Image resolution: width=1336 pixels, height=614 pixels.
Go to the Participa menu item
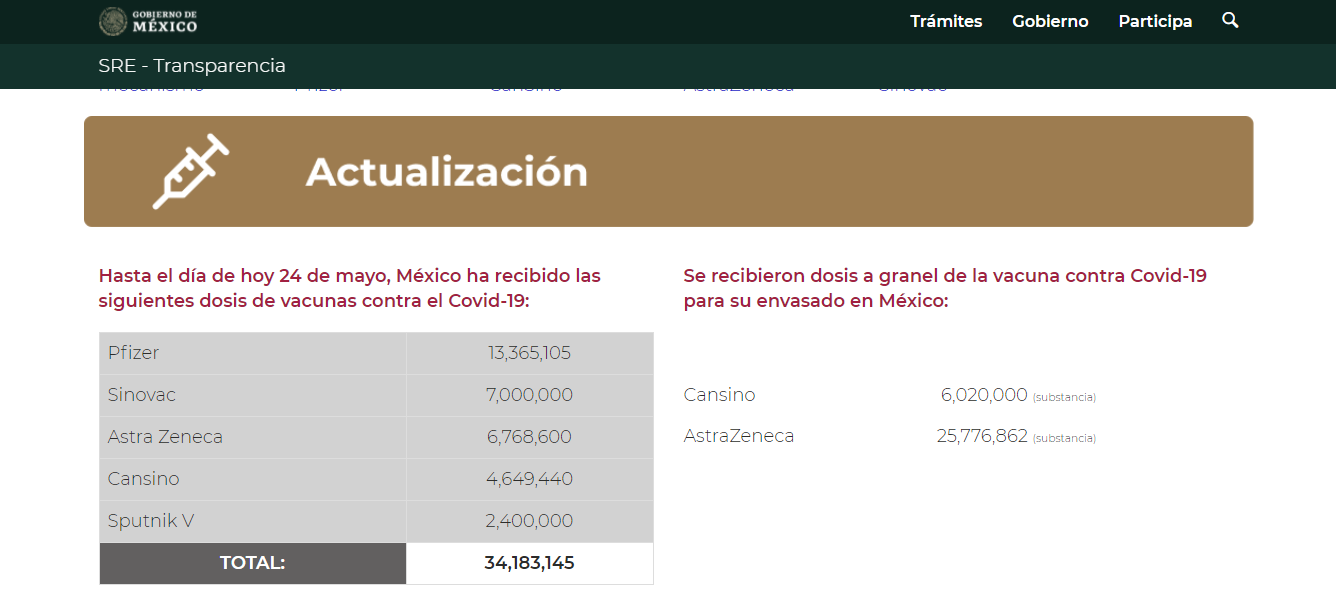1155,21
